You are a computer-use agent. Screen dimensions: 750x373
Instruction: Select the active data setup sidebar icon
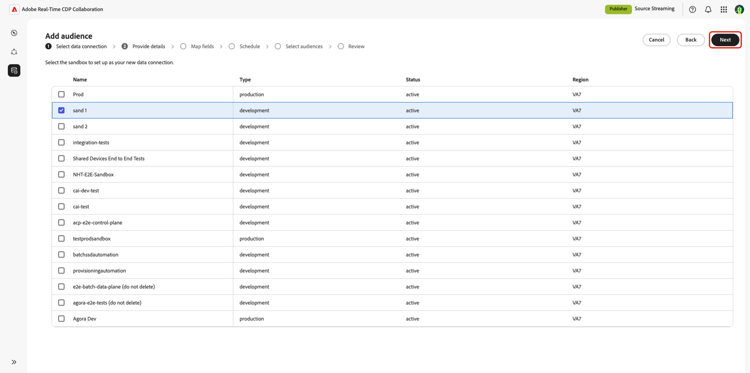pos(14,71)
